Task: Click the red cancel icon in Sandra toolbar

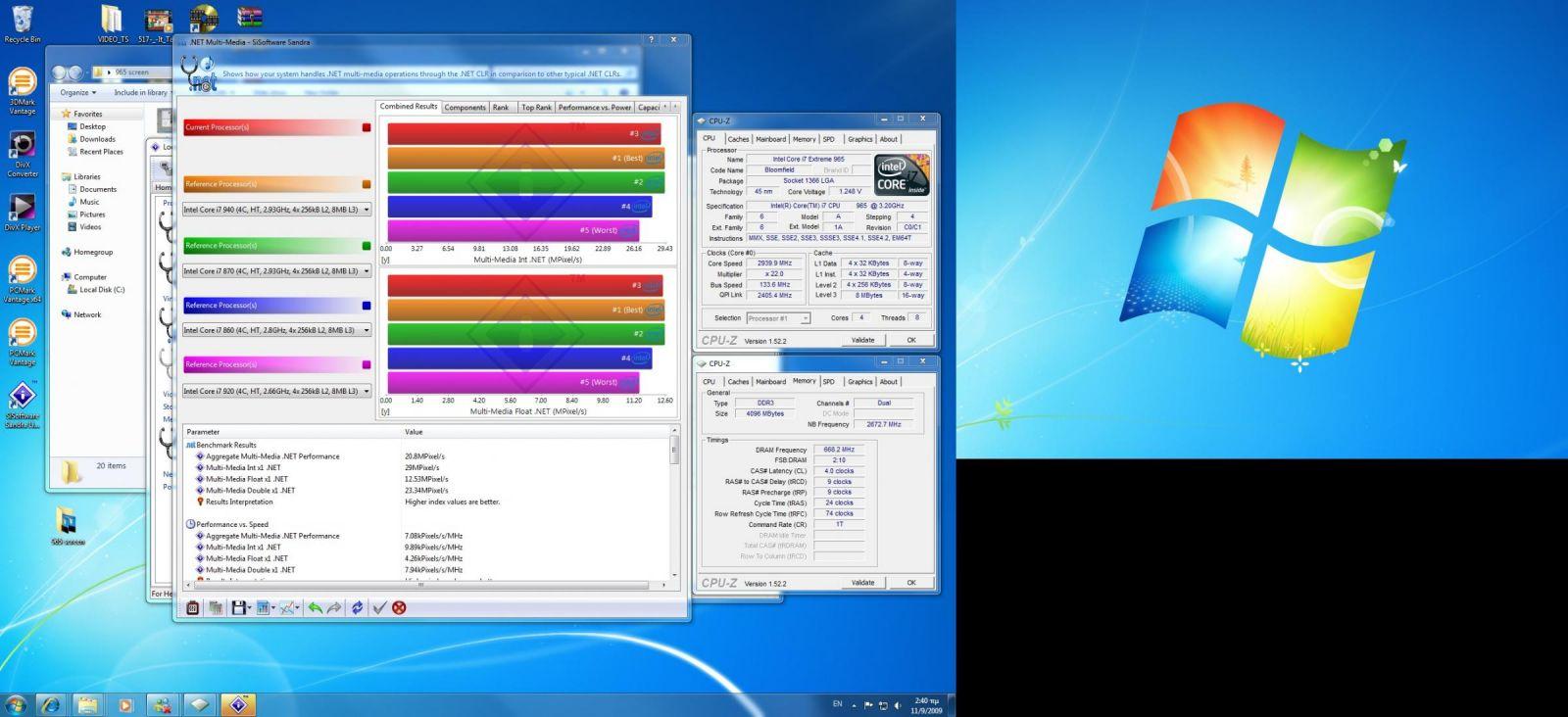Action: [399, 608]
